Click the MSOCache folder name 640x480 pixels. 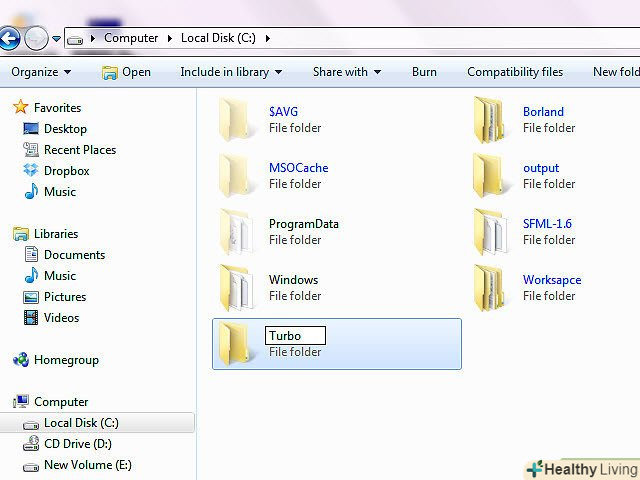pyautogui.click(x=299, y=168)
